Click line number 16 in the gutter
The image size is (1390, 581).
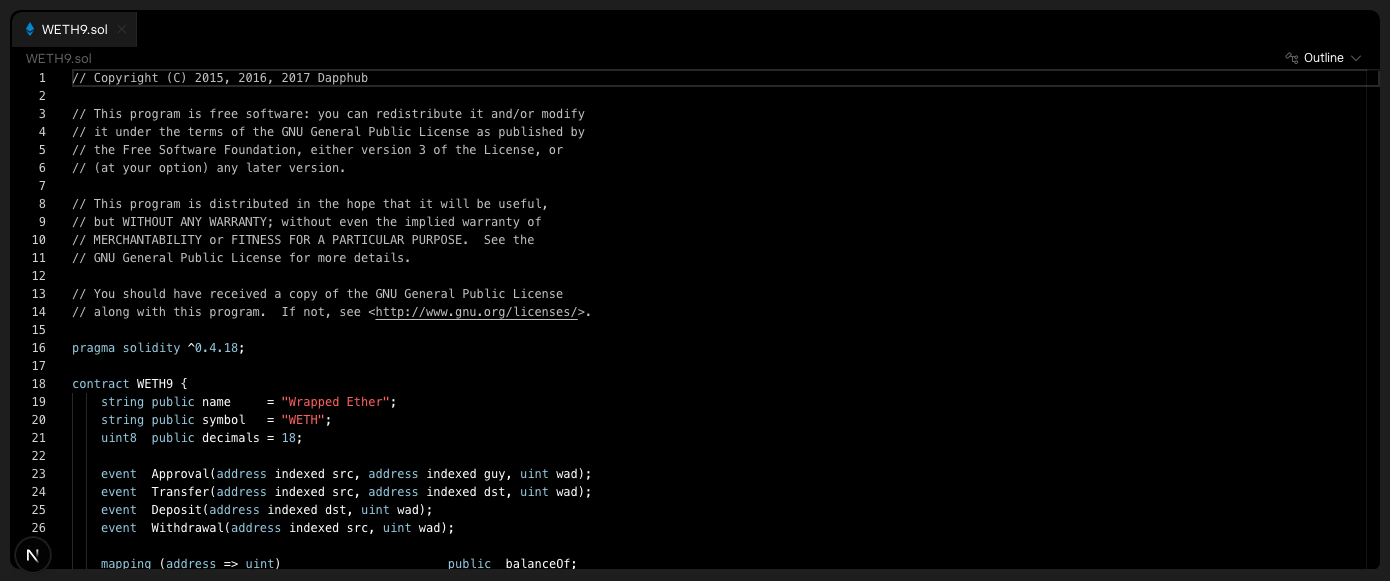39,348
